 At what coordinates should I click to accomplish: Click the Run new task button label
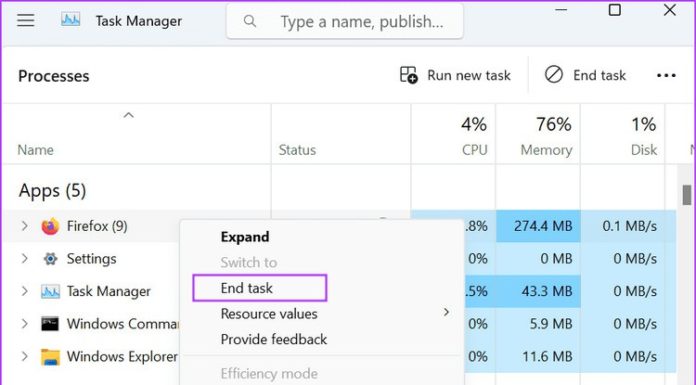[x=469, y=75]
